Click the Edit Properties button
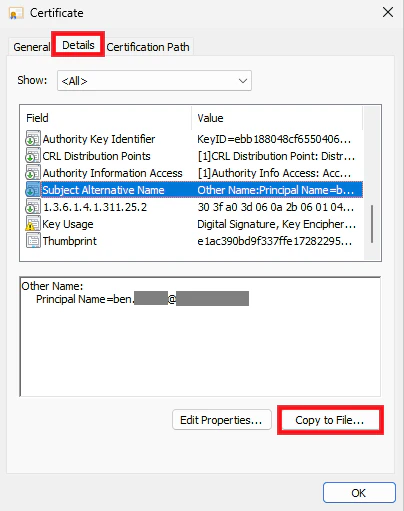 tap(222, 420)
